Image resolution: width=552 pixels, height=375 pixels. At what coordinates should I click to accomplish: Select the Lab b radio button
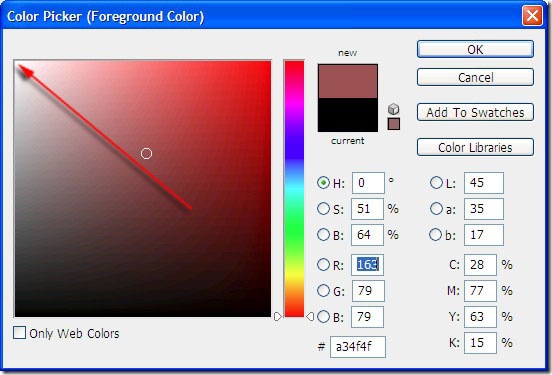[x=436, y=235]
